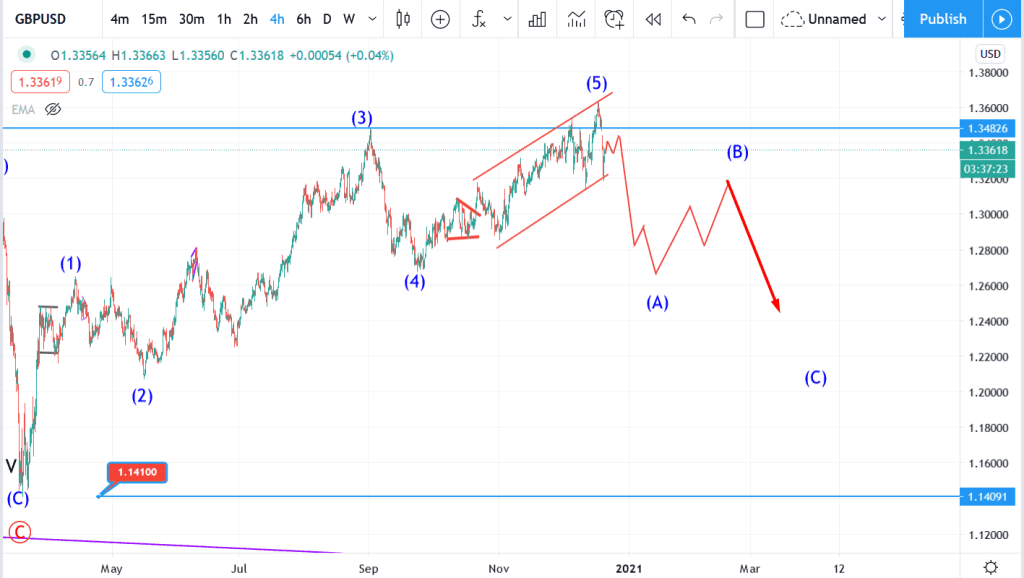The image size is (1024, 578).
Task: Toggle EMA indicator visibility eye
Action: [53, 109]
